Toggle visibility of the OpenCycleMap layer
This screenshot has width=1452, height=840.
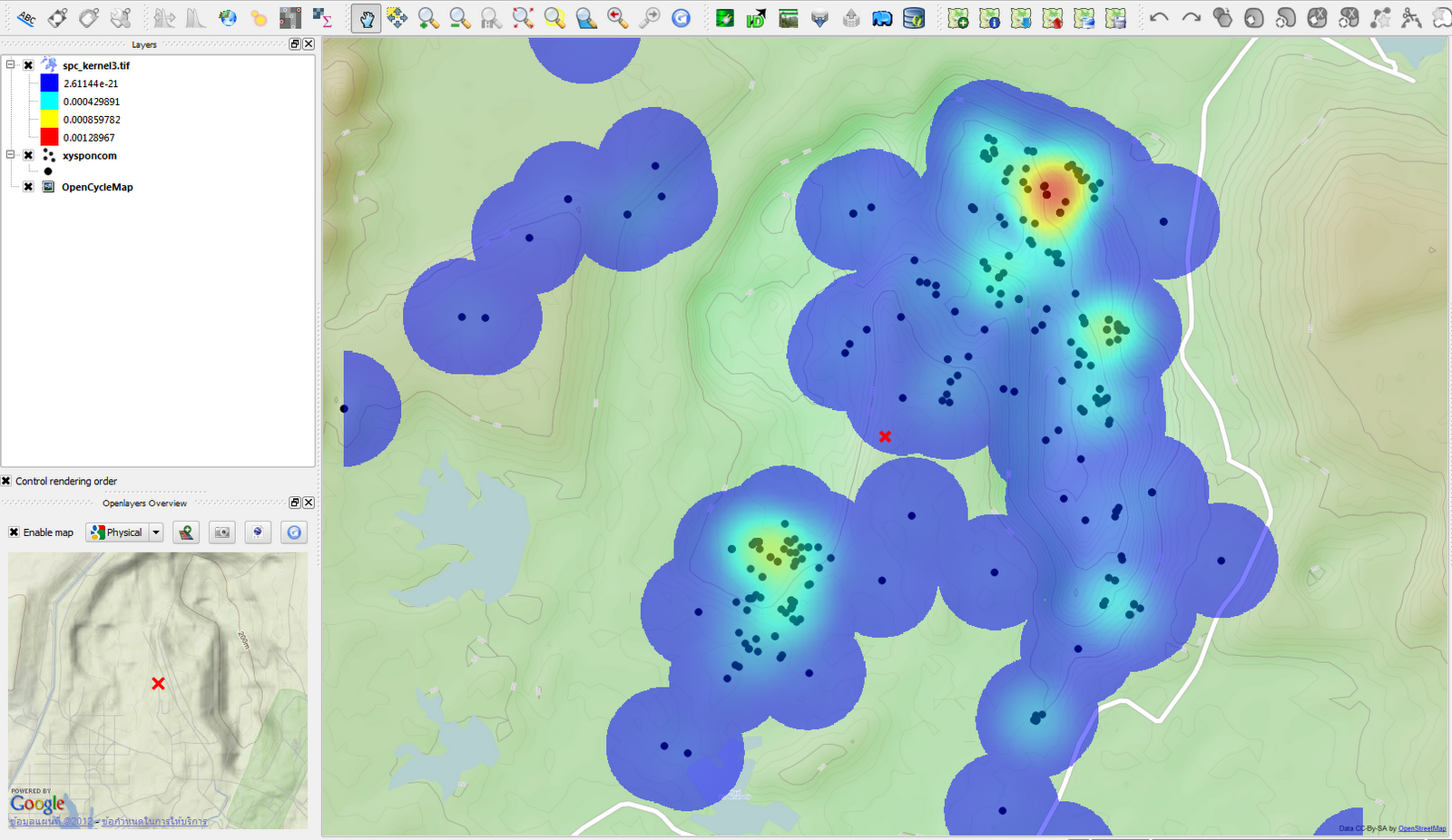(x=27, y=187)
